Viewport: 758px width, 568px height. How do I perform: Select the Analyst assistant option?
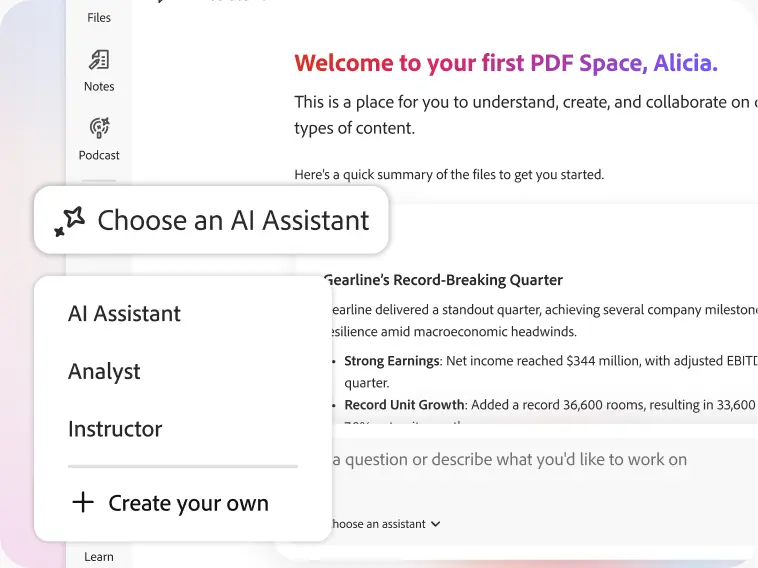[x=104, y=372]
